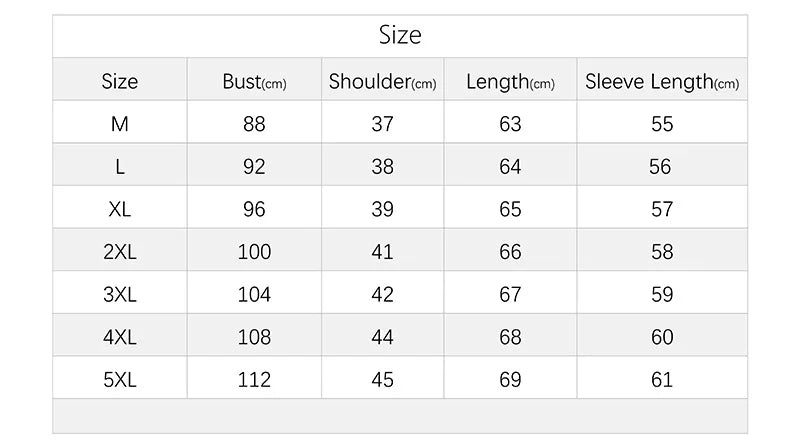Select bust value 112 for 5XL

[254, 380]
